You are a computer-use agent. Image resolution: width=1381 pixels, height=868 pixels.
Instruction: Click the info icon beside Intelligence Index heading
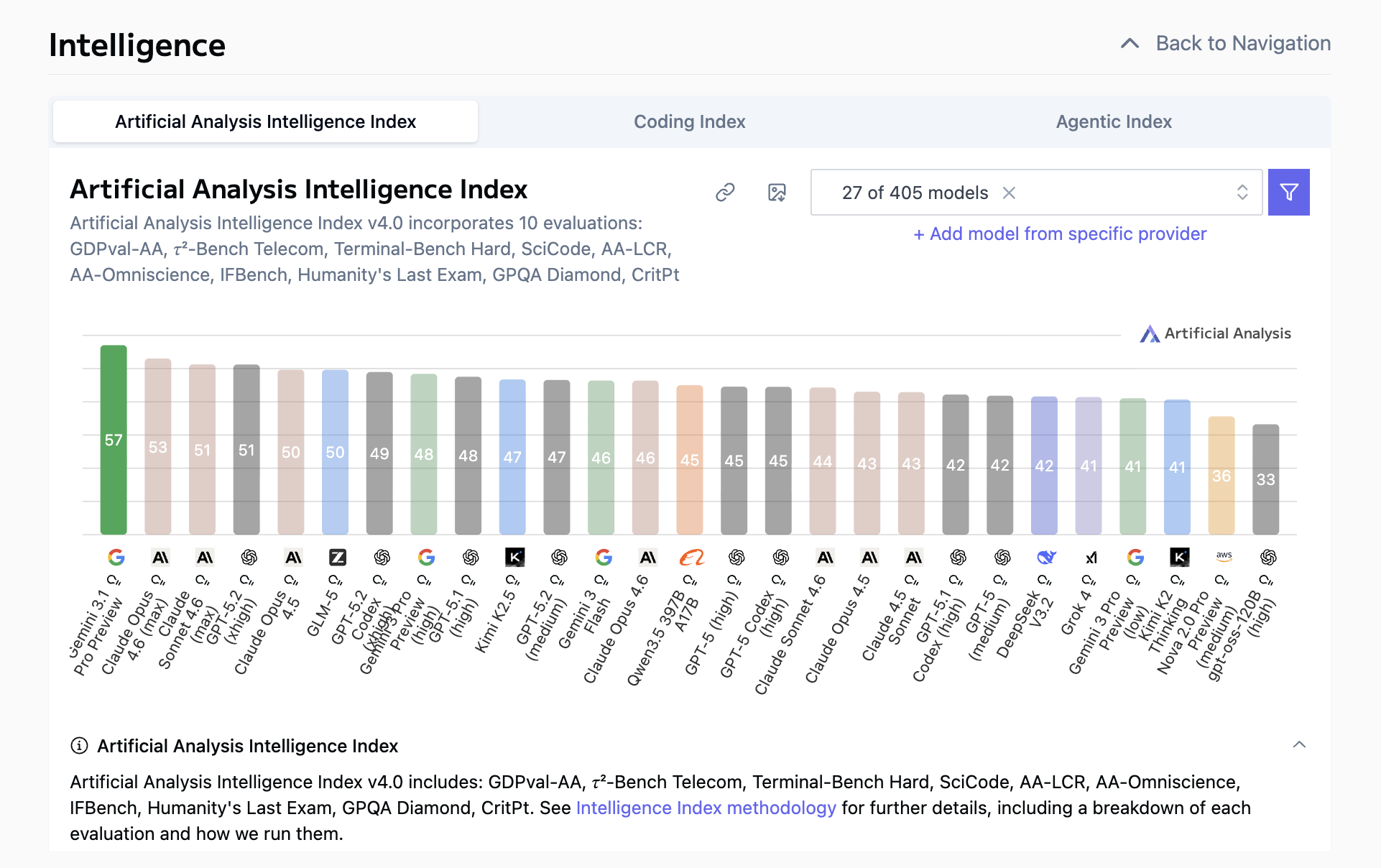79,746
